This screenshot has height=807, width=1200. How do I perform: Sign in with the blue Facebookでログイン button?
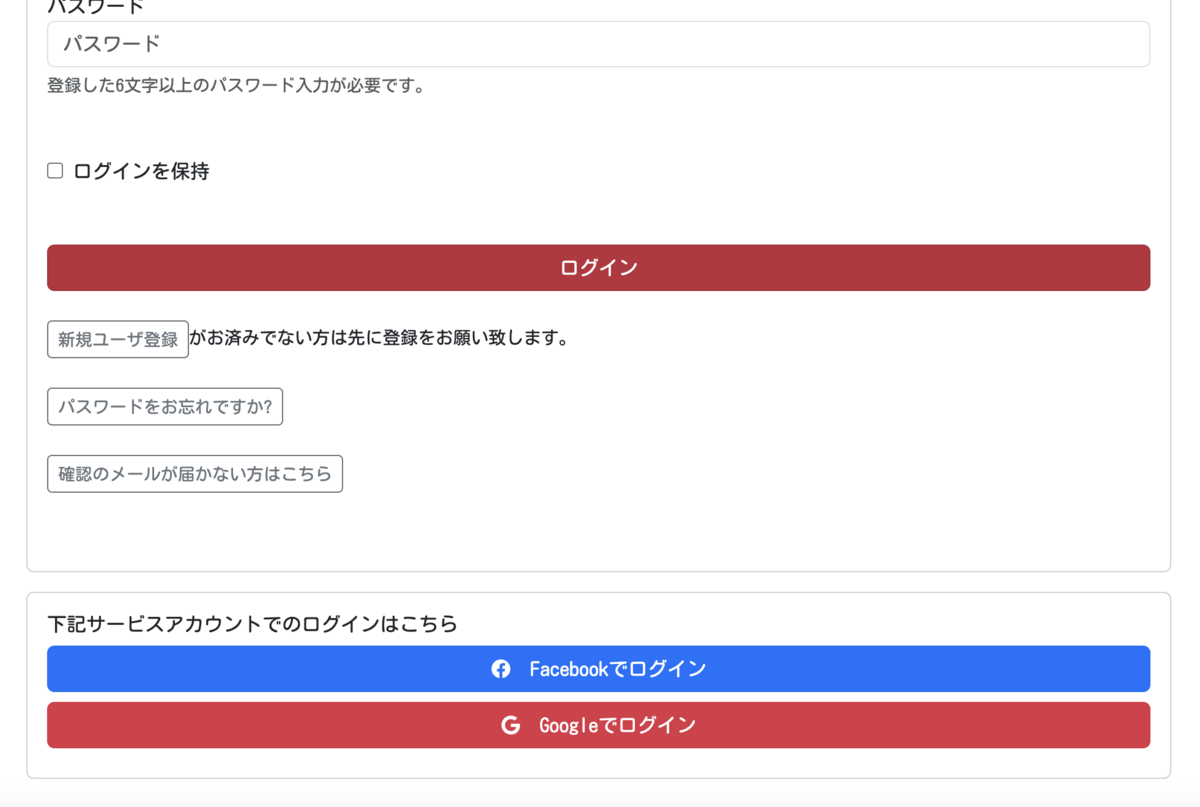click(598, 669)
